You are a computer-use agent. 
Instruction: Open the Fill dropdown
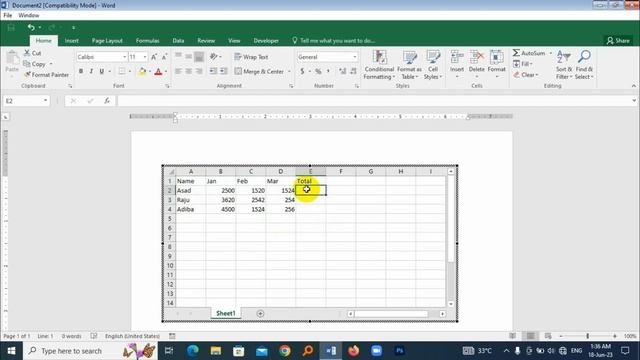coord(523,64)
